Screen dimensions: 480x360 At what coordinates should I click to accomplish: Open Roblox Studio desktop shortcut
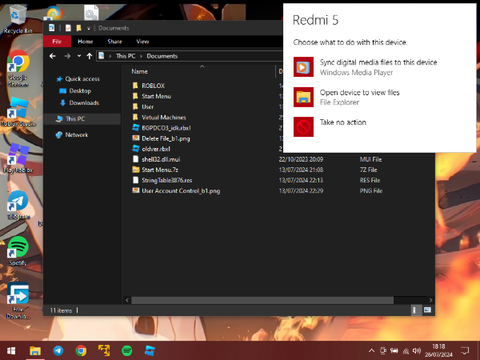[x=18, y=112]
